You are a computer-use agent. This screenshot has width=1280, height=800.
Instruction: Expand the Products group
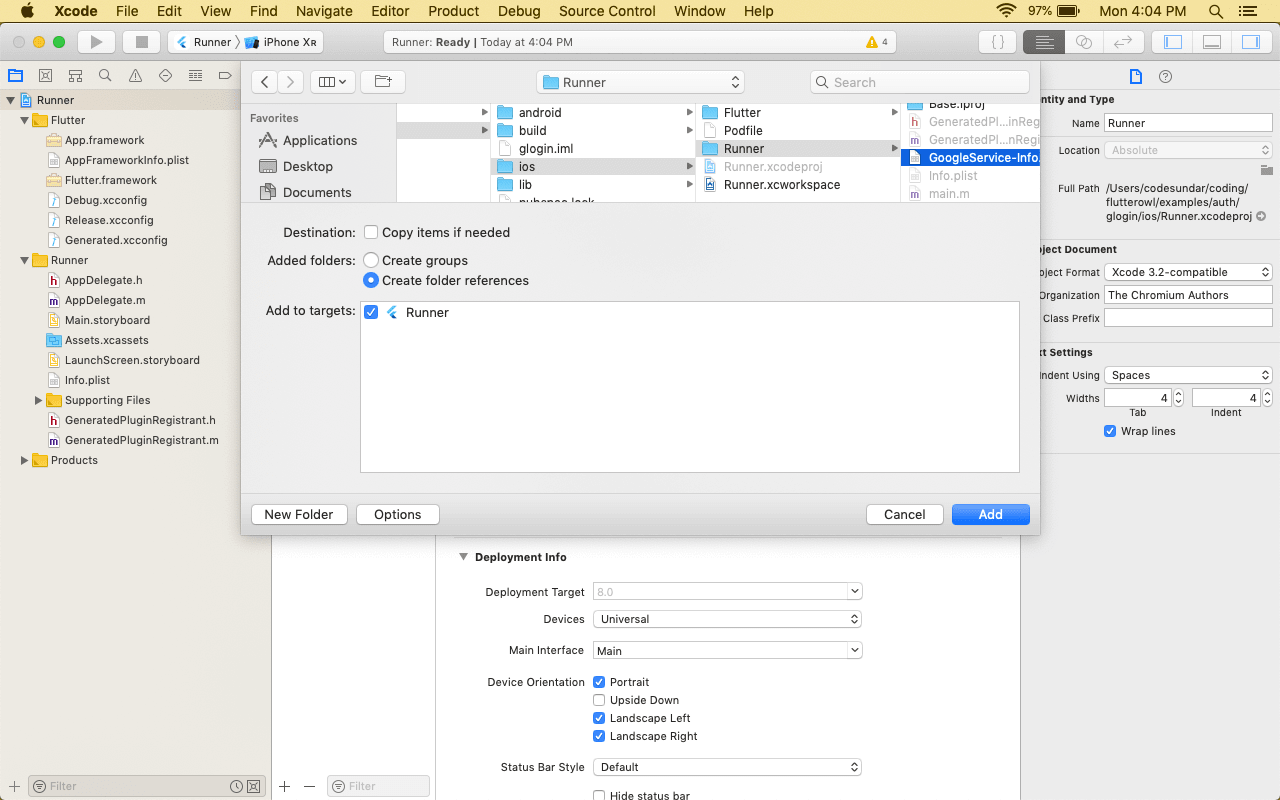coord(24,460)
